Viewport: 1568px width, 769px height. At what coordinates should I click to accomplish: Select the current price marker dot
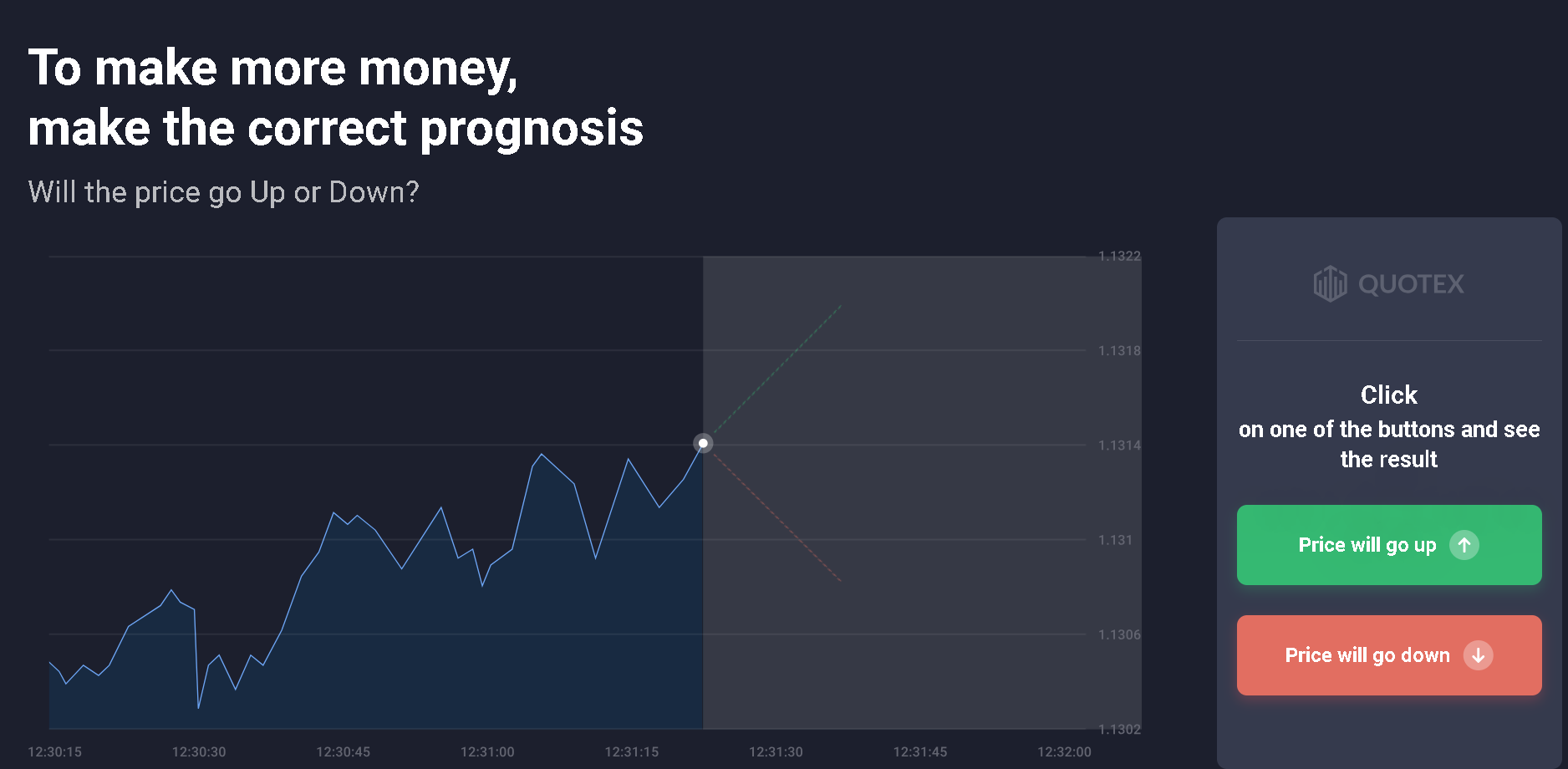pyautogui.click(x=703, y=443)
